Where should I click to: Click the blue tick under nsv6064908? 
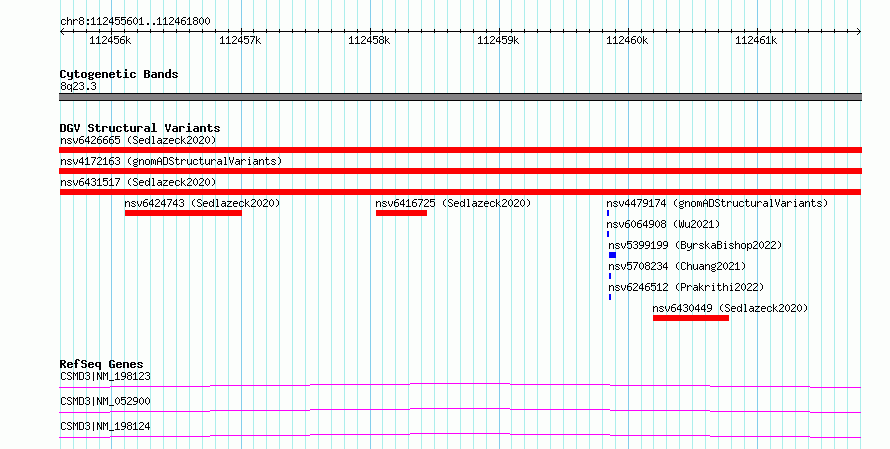point(608,234)
